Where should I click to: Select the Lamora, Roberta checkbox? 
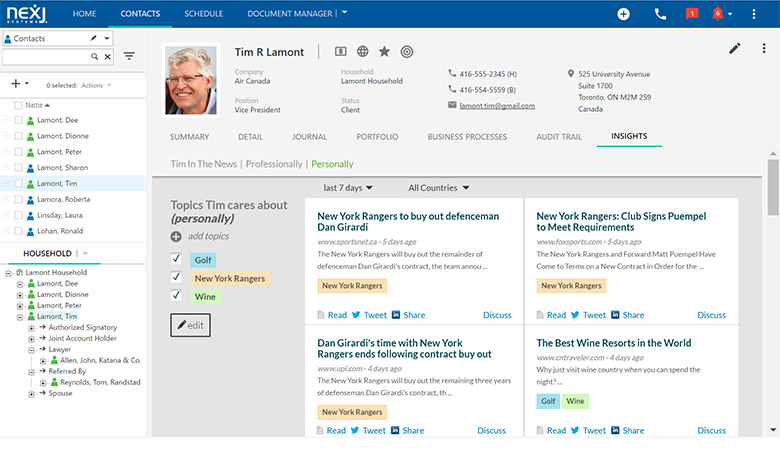[x=18, y=199]
